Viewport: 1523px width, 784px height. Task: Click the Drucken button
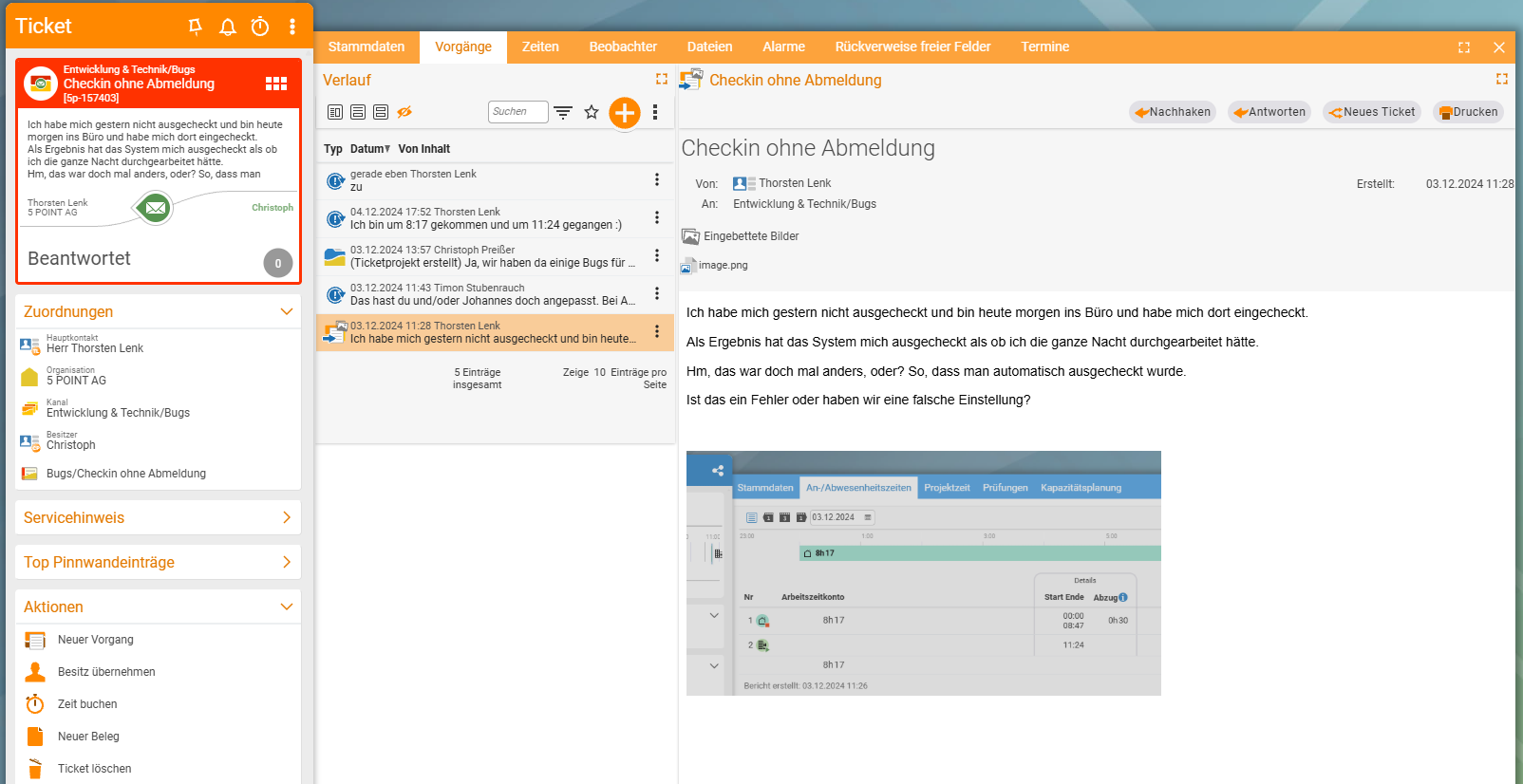tap(1468, 112)
